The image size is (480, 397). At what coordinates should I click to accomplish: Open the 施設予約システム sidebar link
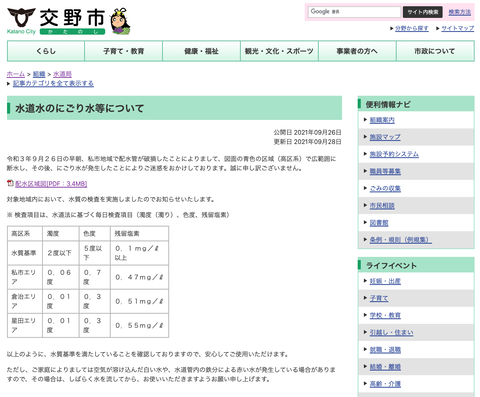point(394,154)
